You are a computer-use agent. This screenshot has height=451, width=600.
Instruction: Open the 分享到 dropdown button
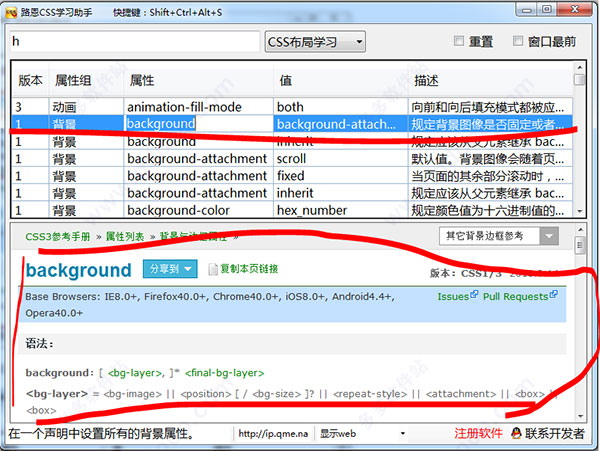(170, 269)
